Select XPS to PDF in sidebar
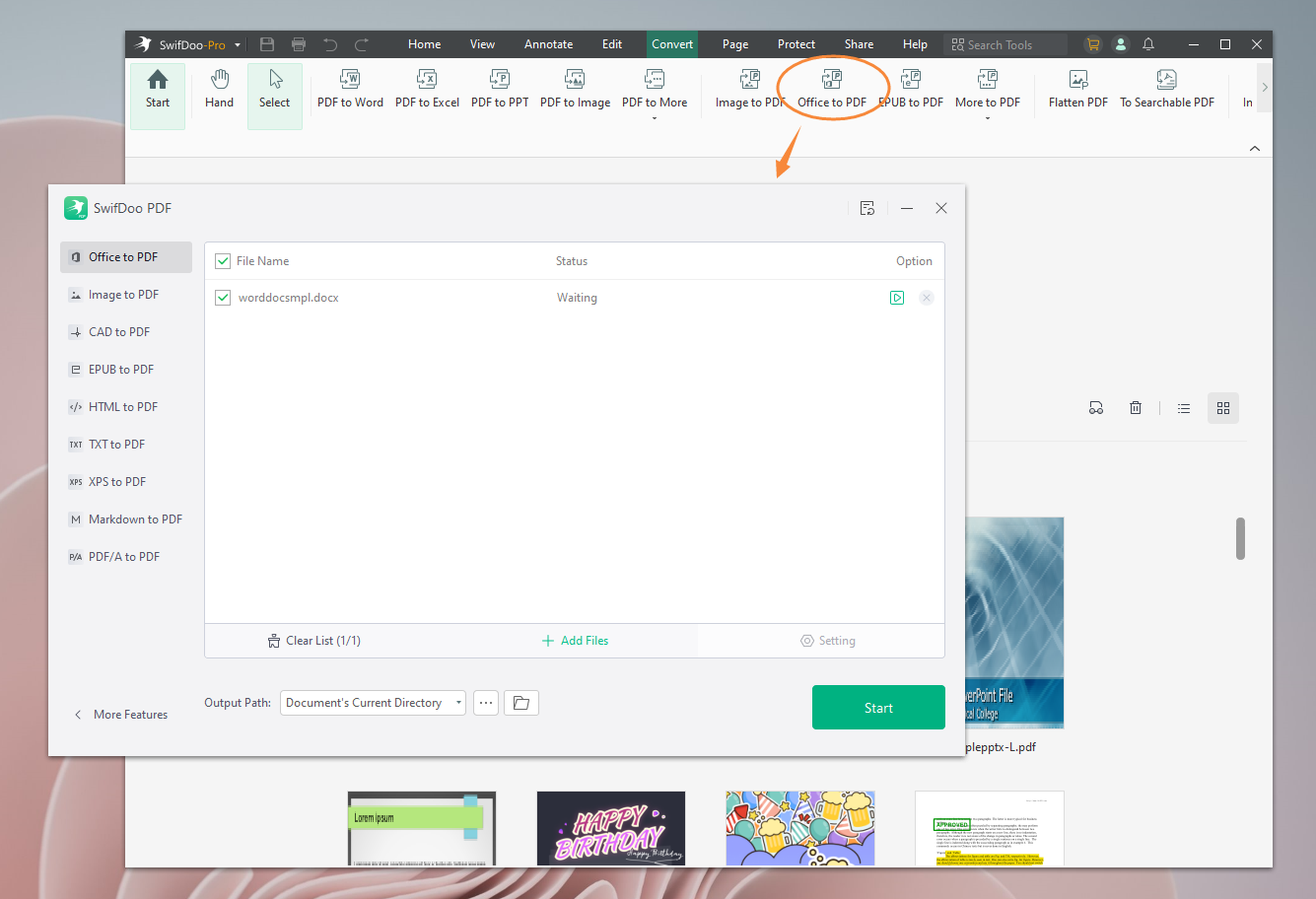Screen dimensions: 1316x899 [126, 482]
